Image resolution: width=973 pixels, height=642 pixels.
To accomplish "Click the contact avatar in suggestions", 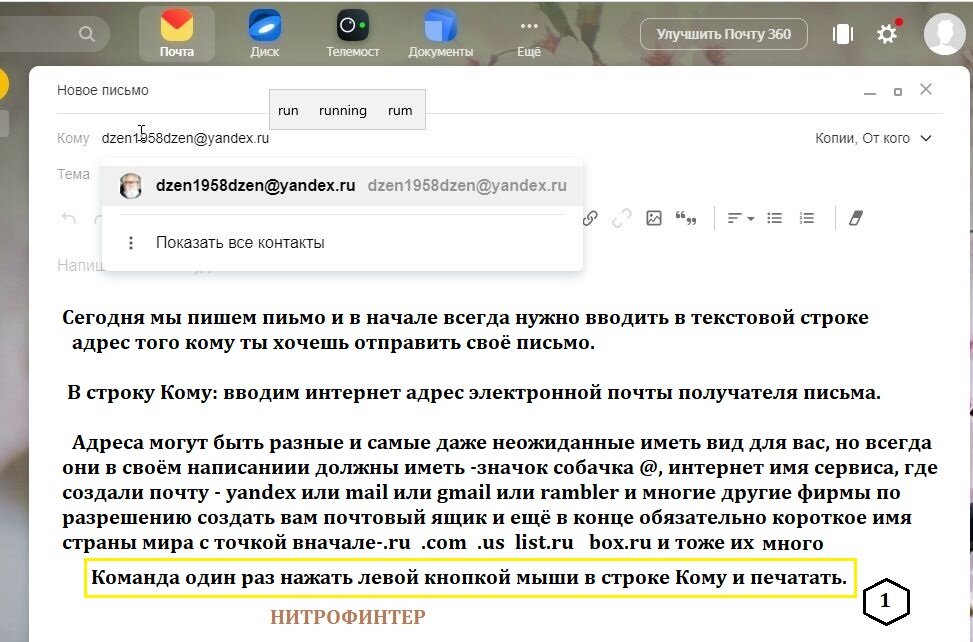I will [x=130, y=185].
